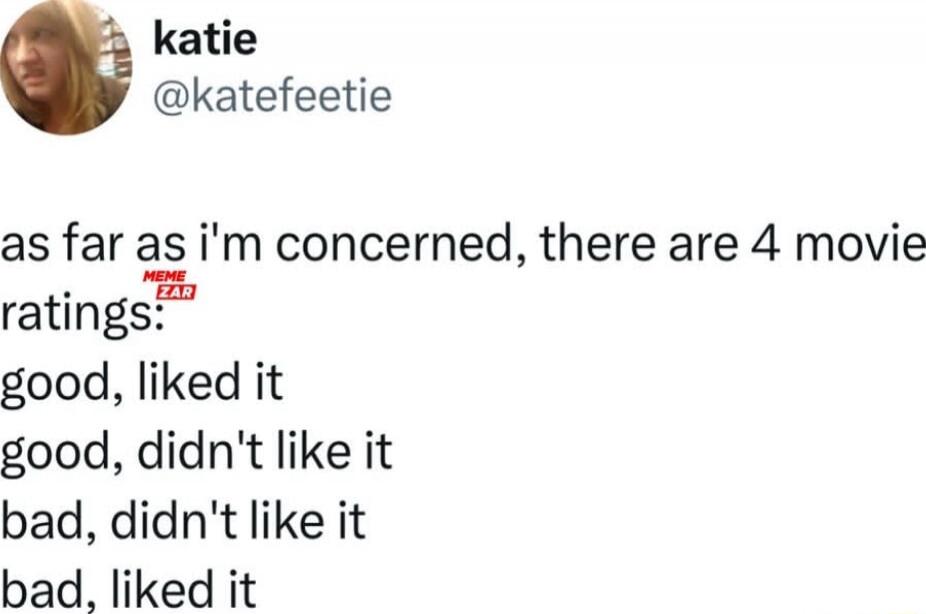
Task: Click the word "are" in the tweet
Action: 703,246
